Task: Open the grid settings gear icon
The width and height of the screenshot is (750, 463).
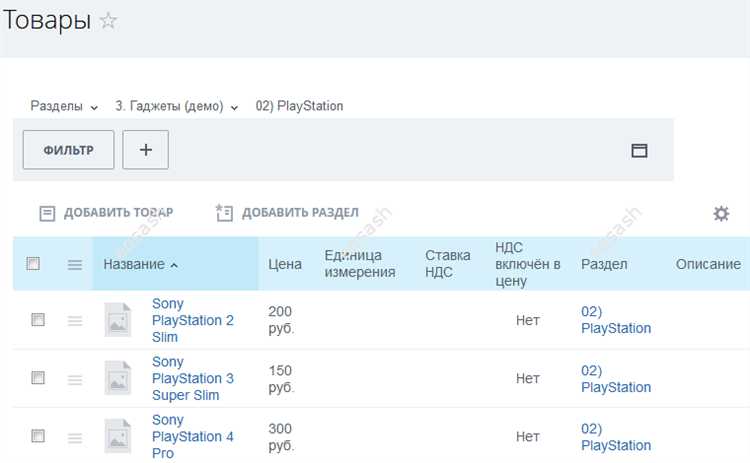Action: pyautogui.click(x=721, y=213)
